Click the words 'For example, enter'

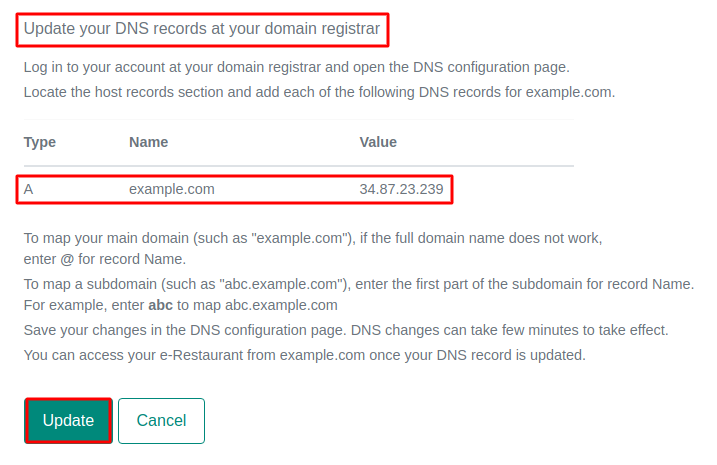84,305
